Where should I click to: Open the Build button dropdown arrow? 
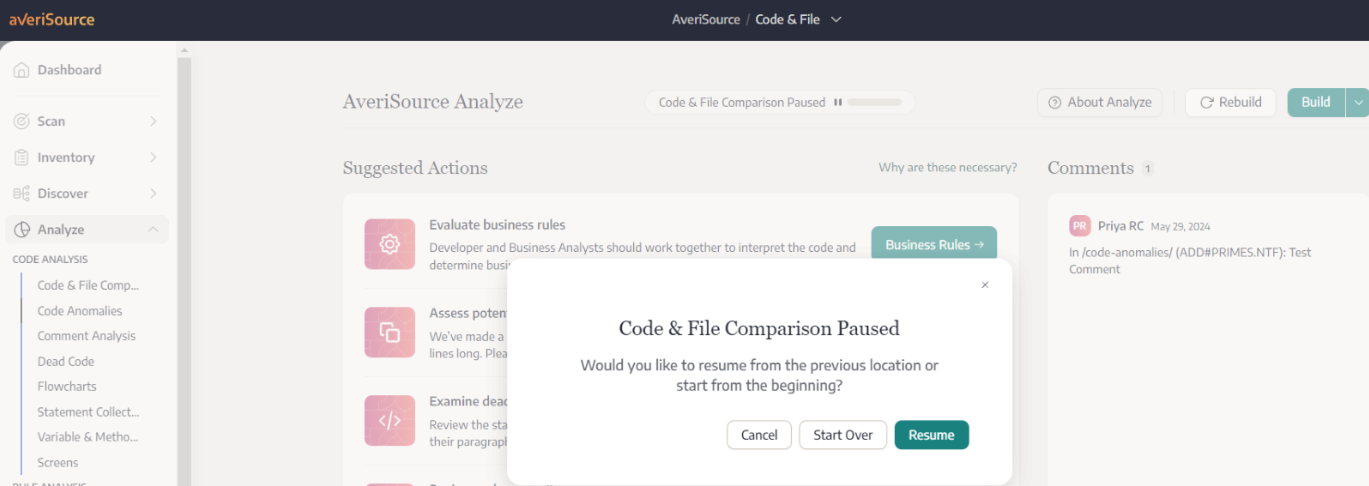(x=1357, y=102)
